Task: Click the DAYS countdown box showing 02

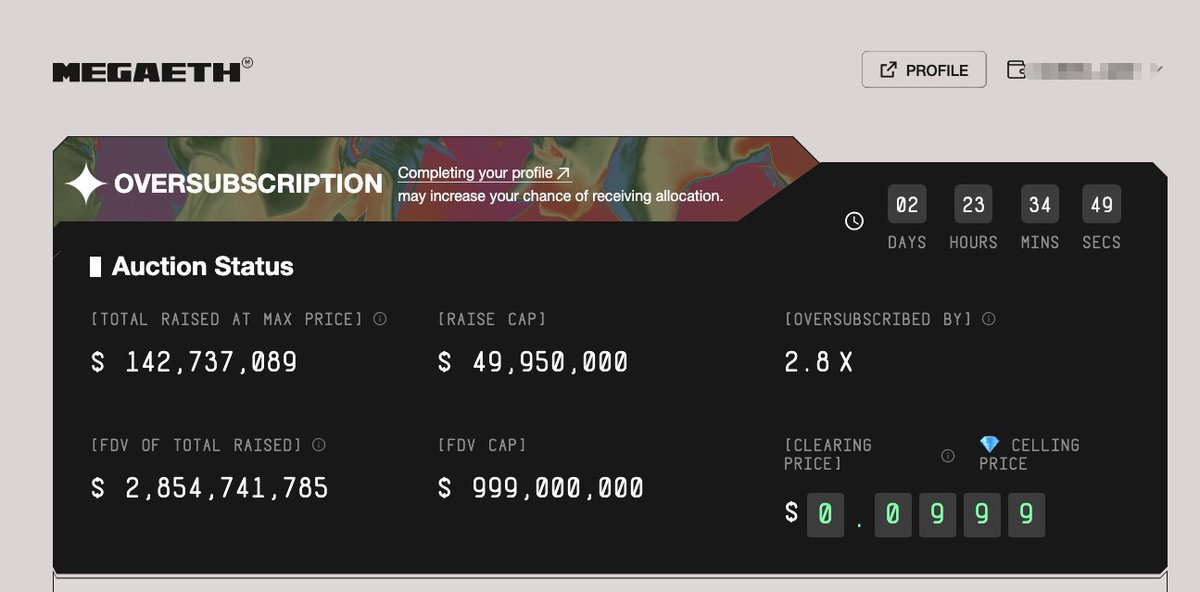Action: point(907,205)
